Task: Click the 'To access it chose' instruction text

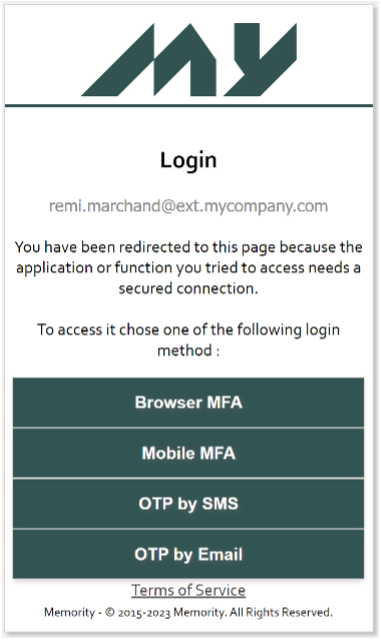Action: [x=188, y=340]
